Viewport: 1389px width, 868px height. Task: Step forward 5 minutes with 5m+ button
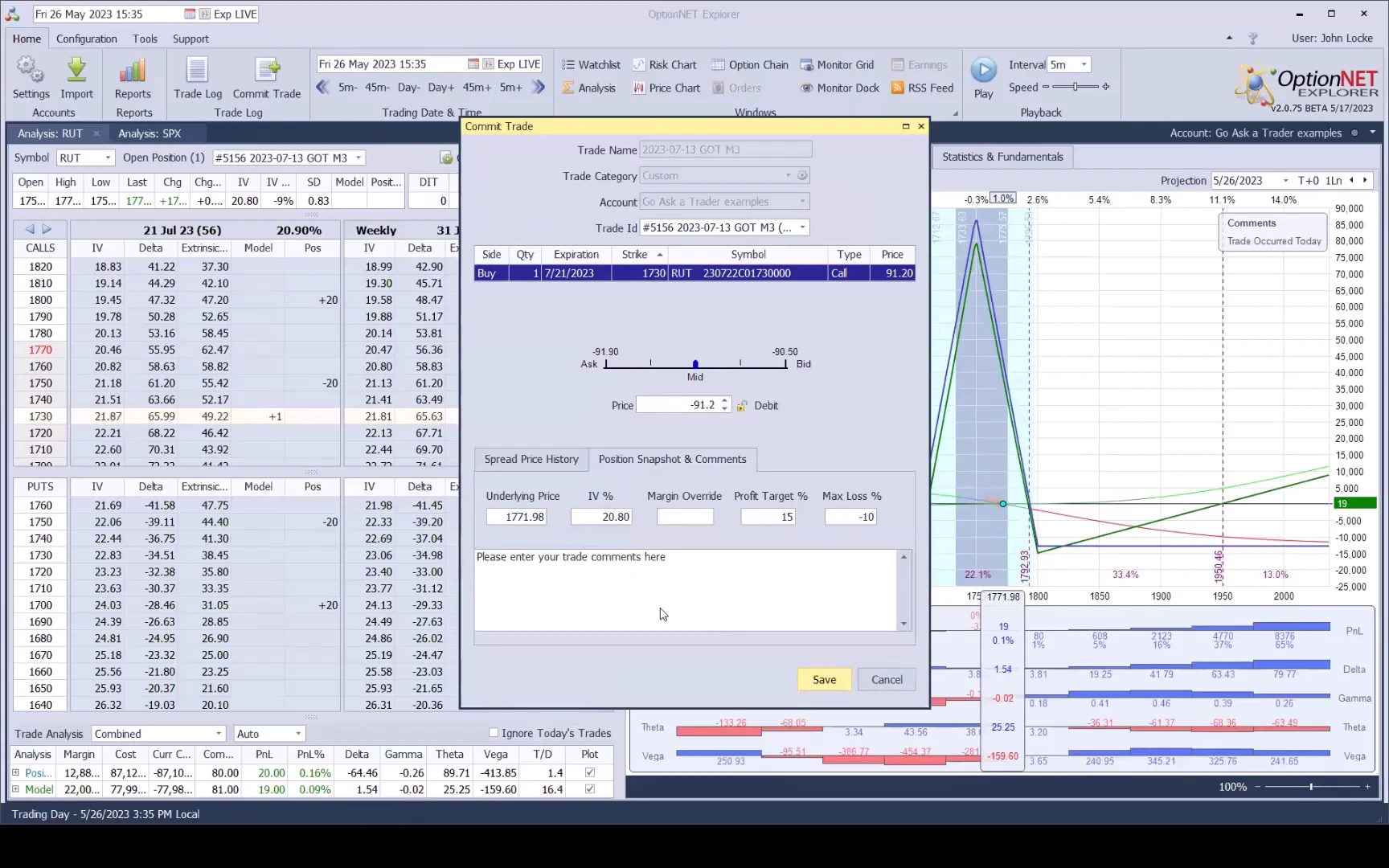[510, 88]
